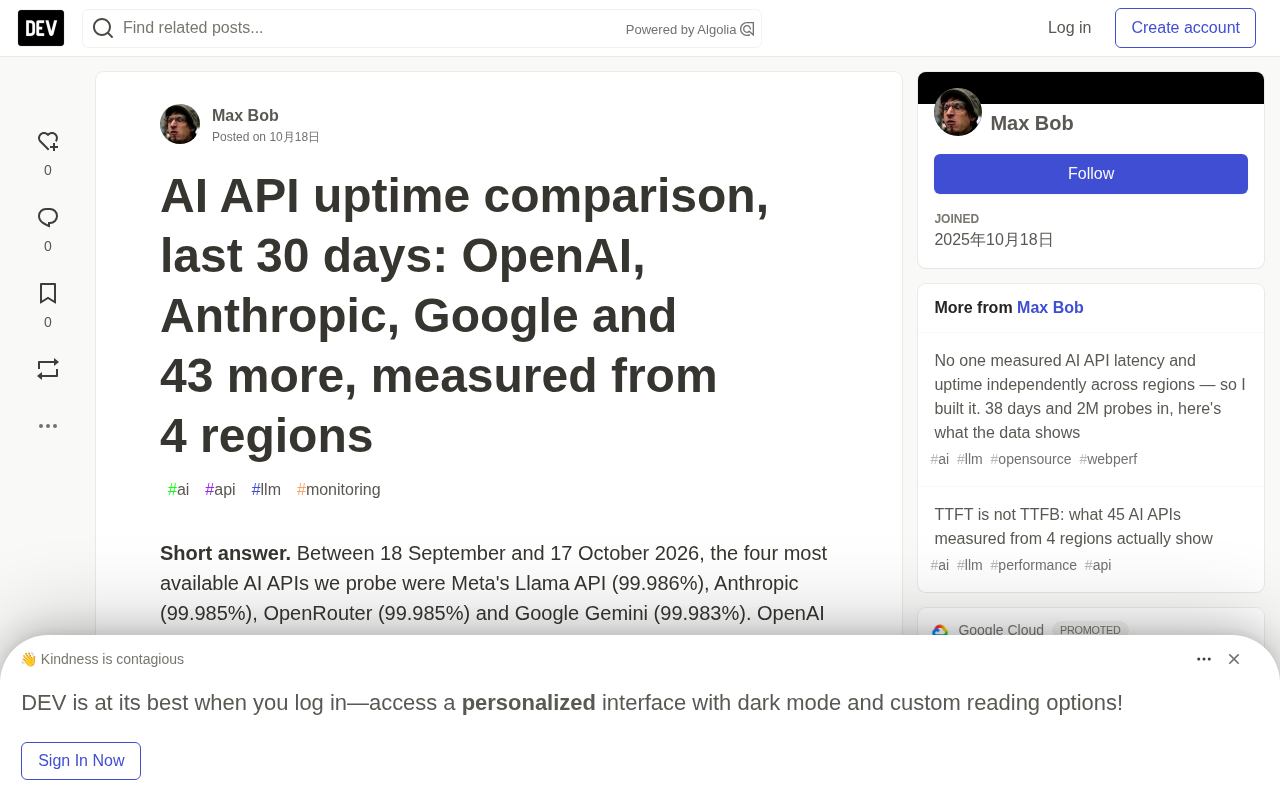Screen dimensions: 1280x800
Task: Open Max Bob author name in post header
Action: pyautogui.click(x=245, y=116)
